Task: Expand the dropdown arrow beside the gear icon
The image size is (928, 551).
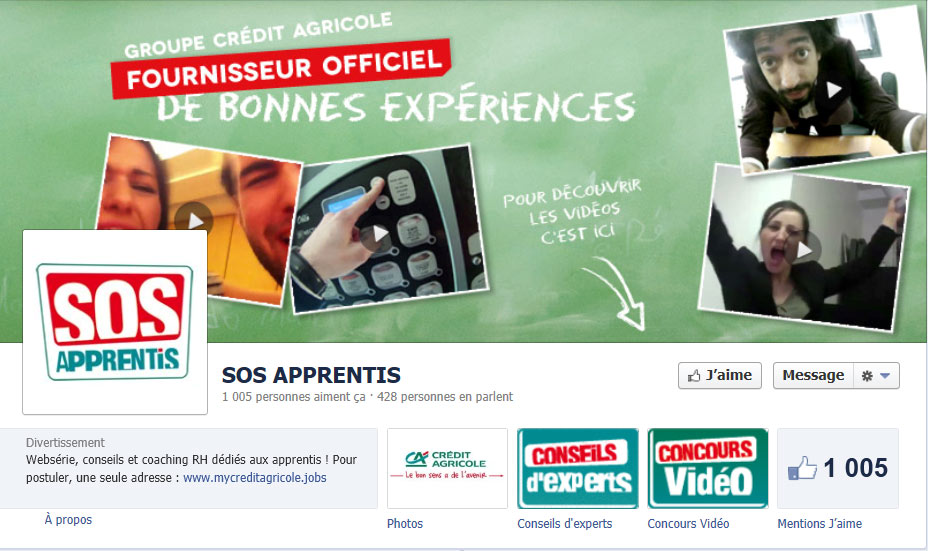Action: (885, 376)
